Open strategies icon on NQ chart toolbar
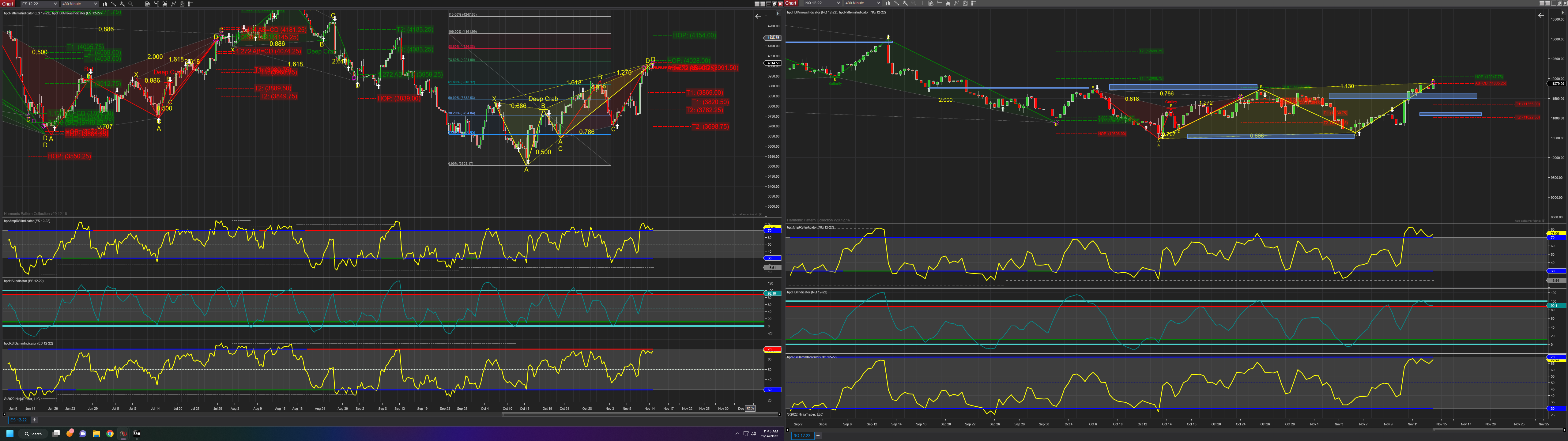 coord(965,3)
